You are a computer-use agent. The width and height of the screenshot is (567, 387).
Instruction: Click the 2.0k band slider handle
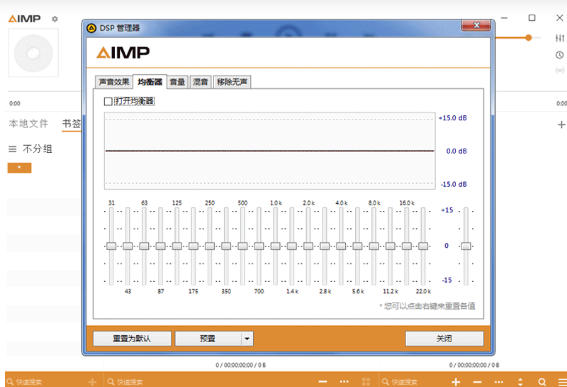(x=308, y=246)
